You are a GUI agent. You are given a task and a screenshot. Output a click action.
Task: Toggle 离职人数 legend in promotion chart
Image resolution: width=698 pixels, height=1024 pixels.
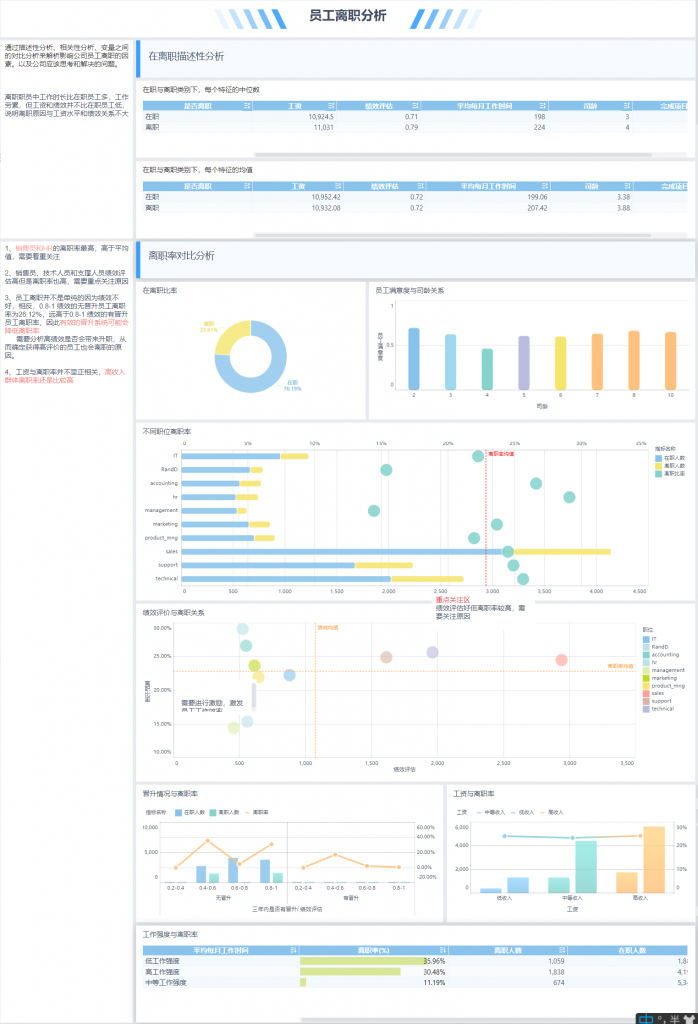click(x=223, y=812)
